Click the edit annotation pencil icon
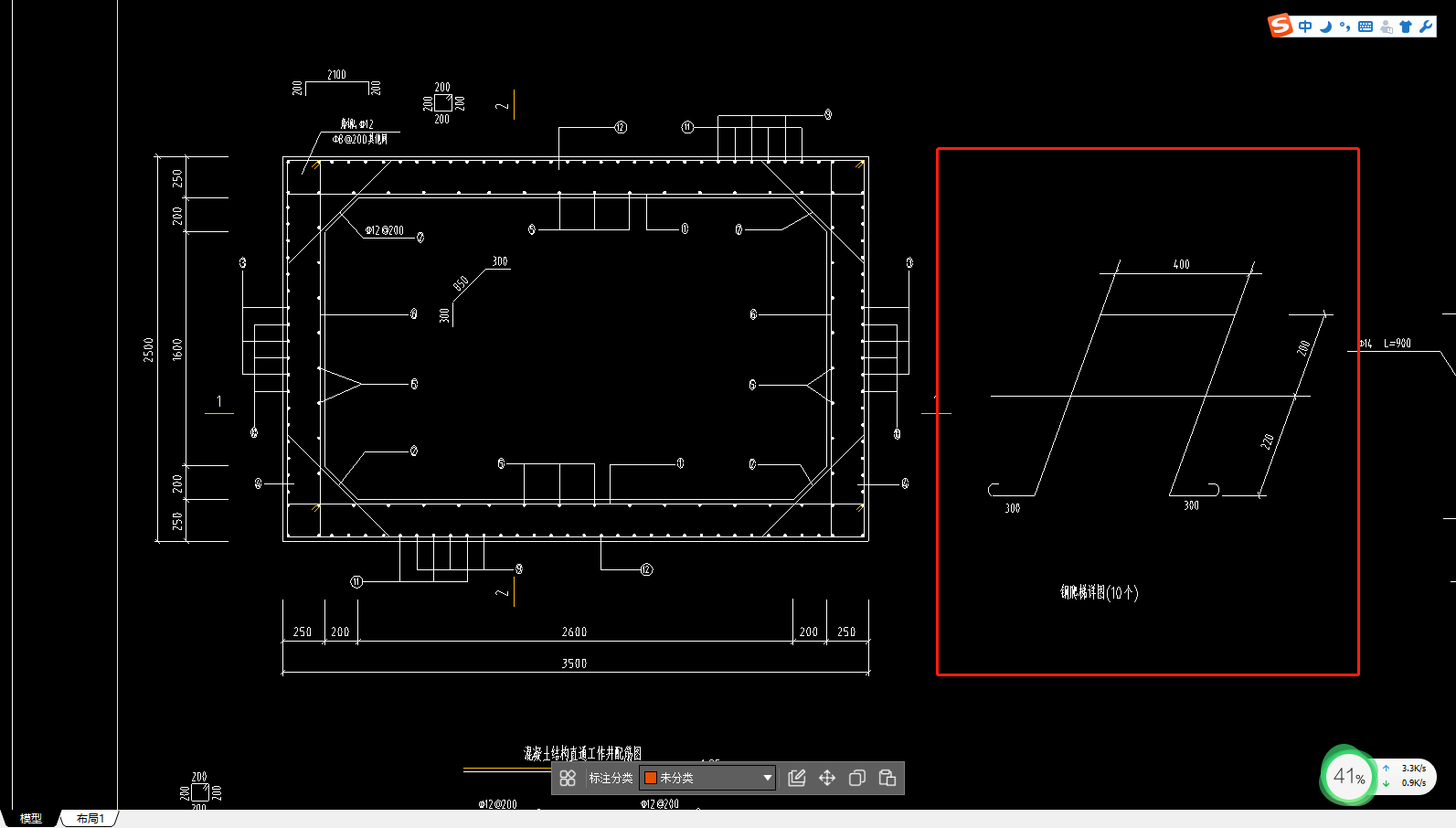This screenshot has height=828, width=1456. click(x=797, y=778)
